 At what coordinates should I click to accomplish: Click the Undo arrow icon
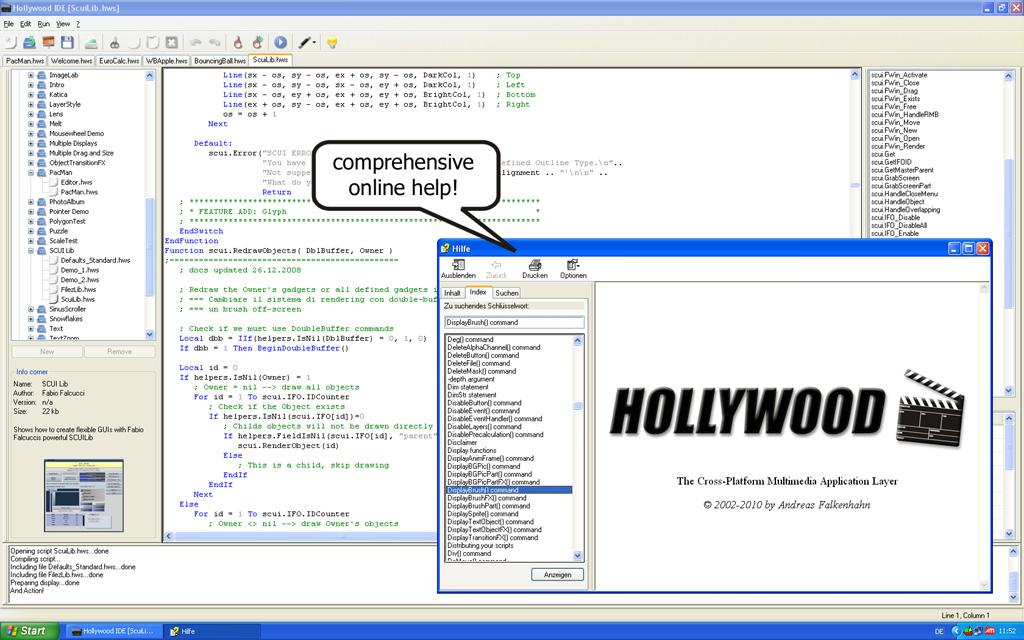pos(195,42)
